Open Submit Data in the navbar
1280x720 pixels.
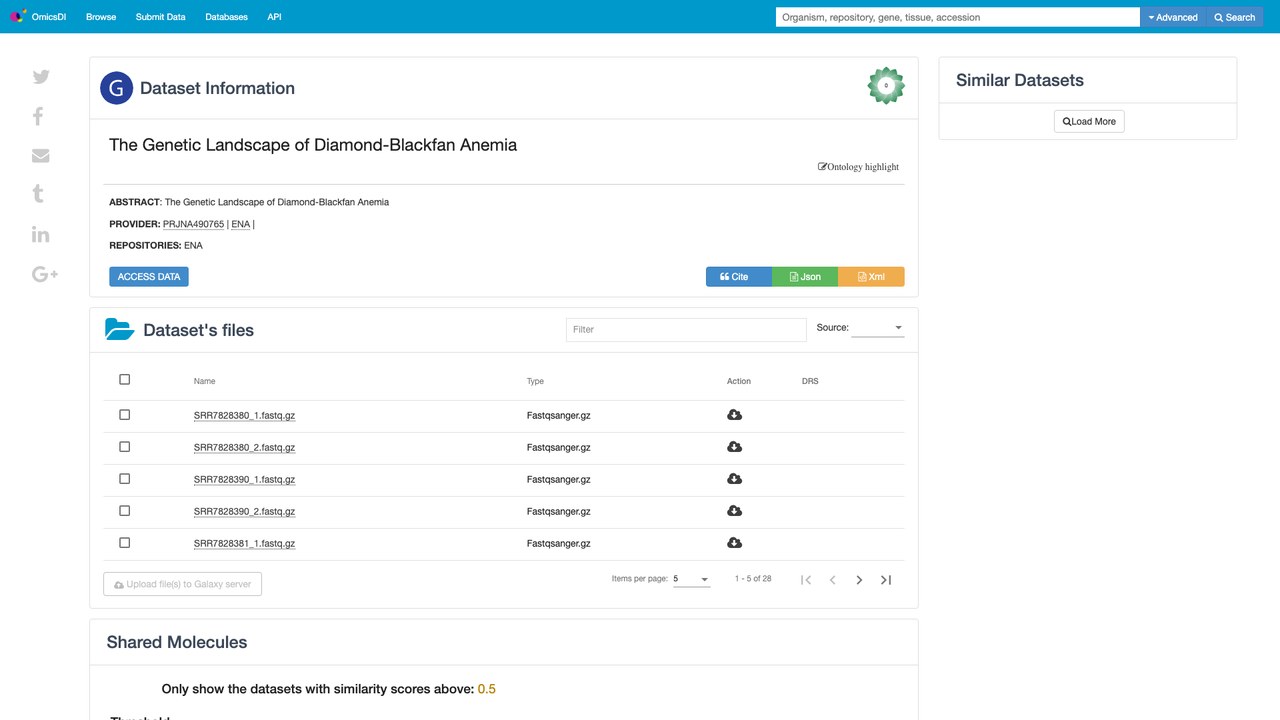[x=161, y=17]
